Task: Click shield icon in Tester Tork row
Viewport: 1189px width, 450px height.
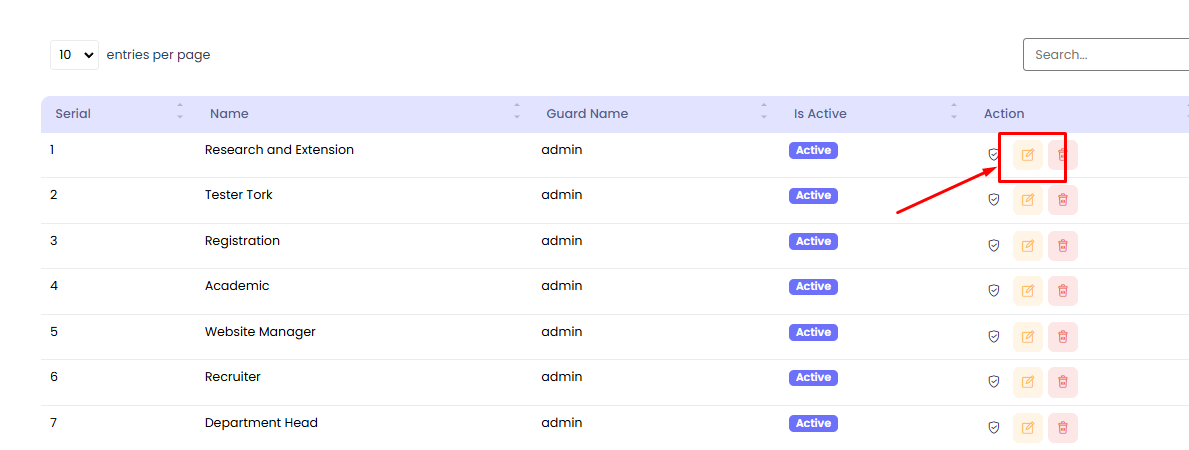Action: tap(993, 200)
